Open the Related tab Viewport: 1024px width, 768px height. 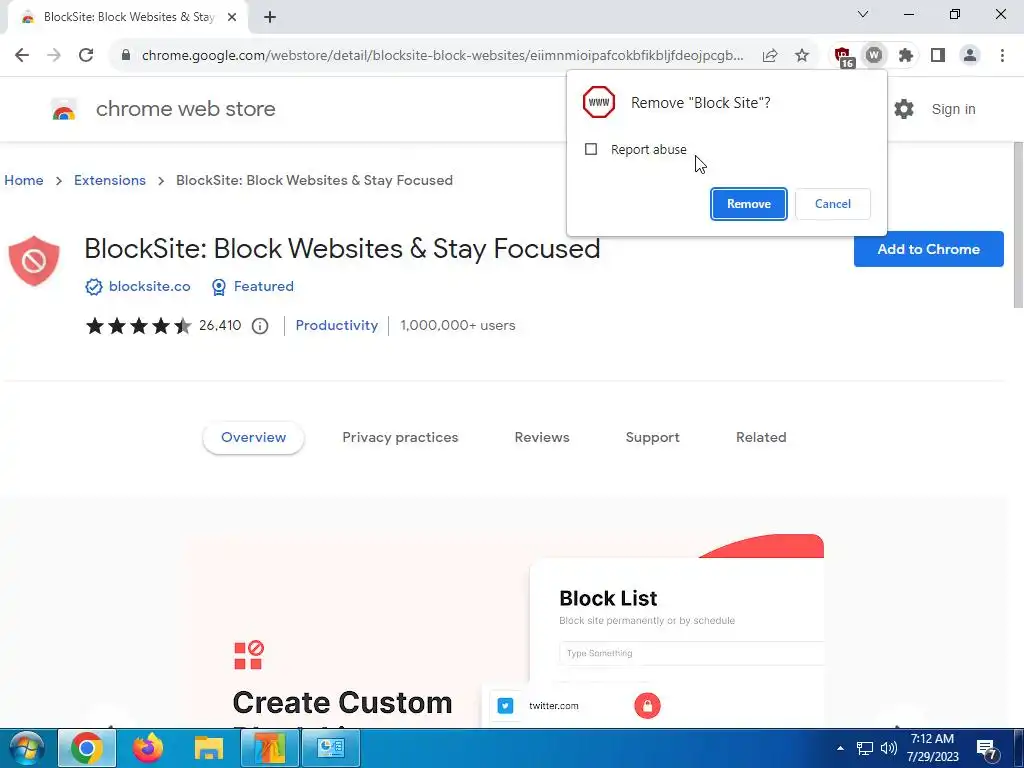pos(761,438)
